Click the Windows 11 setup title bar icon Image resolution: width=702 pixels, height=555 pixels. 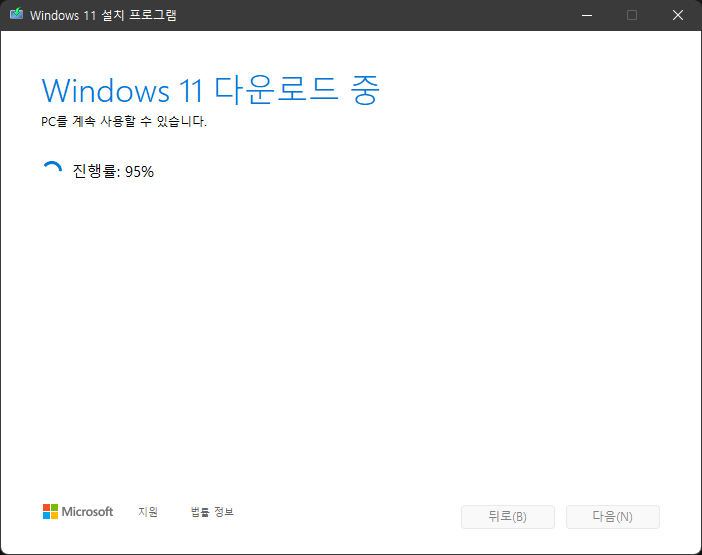click(x=17, y=14)
